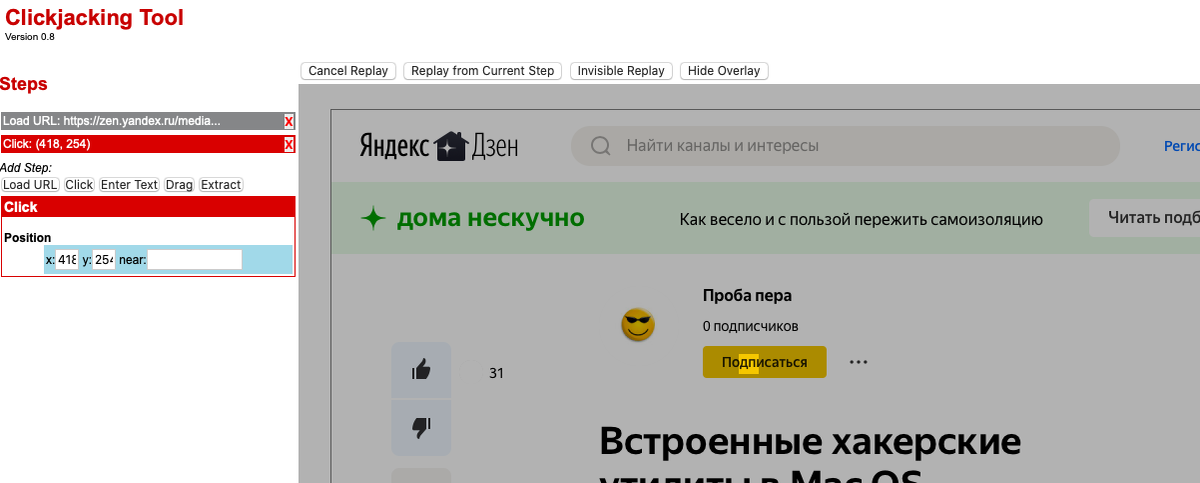1200x483 pixels.
Task: Click the Steps heading
Action: pyautogui.click(x=24, y=84)
